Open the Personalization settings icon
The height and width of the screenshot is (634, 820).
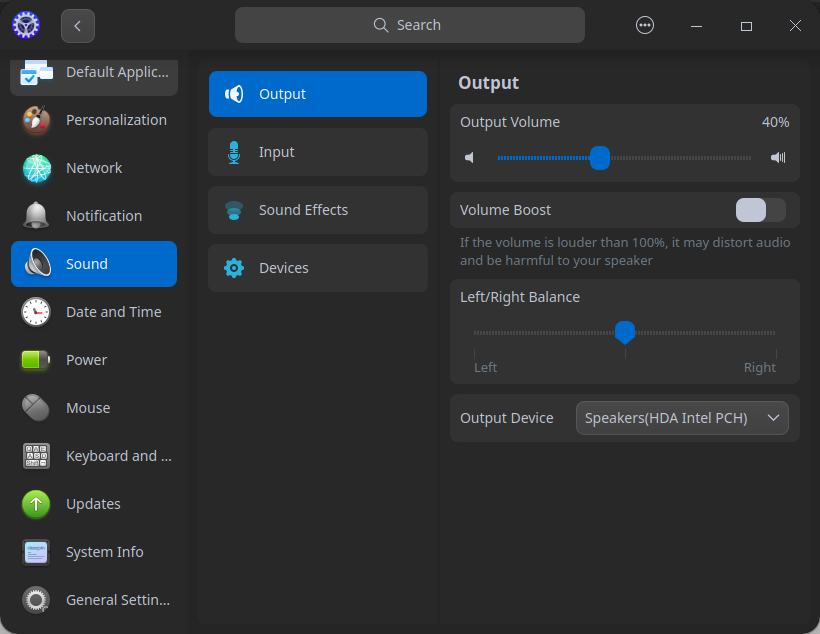tap(35, 120)
